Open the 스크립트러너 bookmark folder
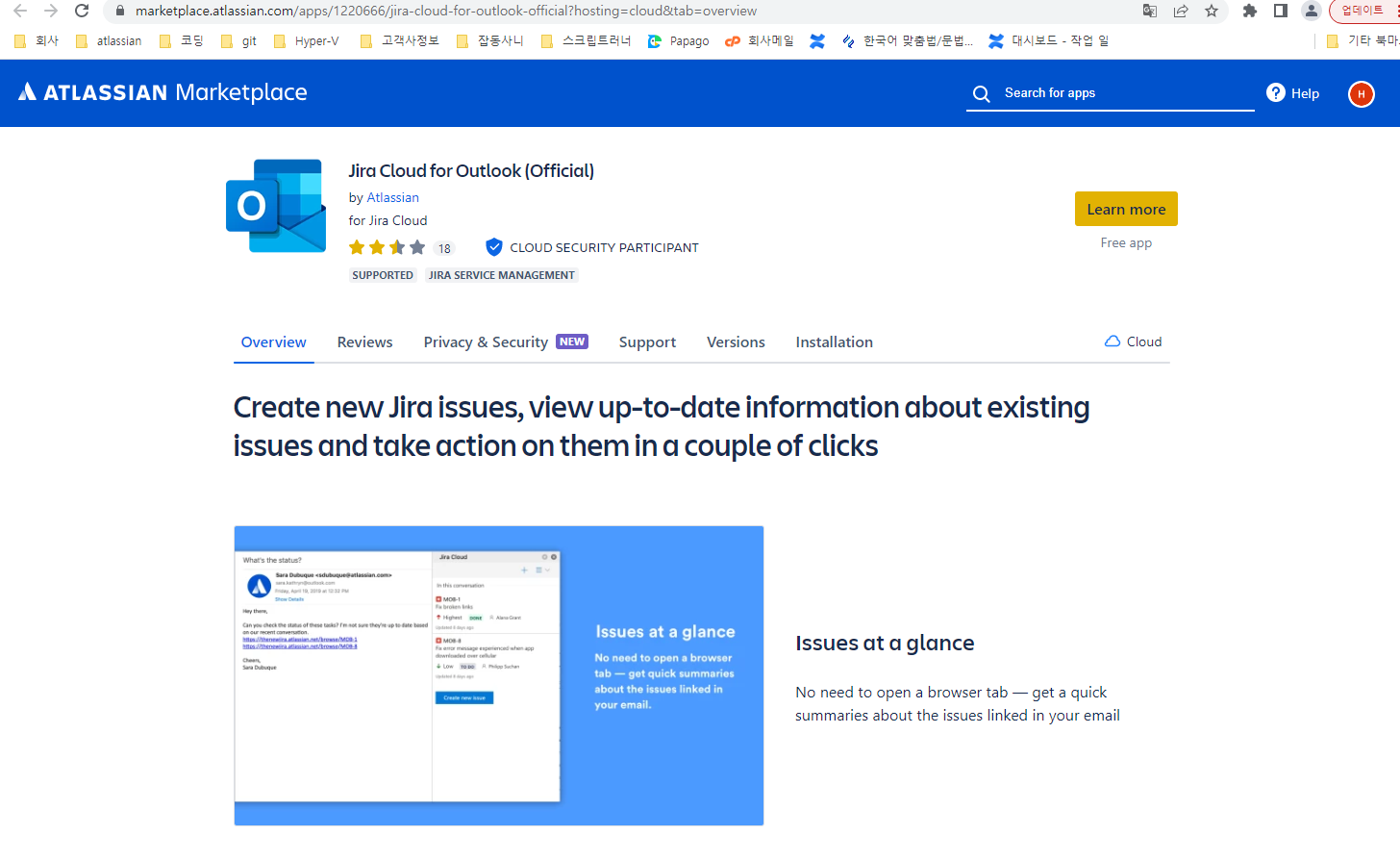 point(586,40)
